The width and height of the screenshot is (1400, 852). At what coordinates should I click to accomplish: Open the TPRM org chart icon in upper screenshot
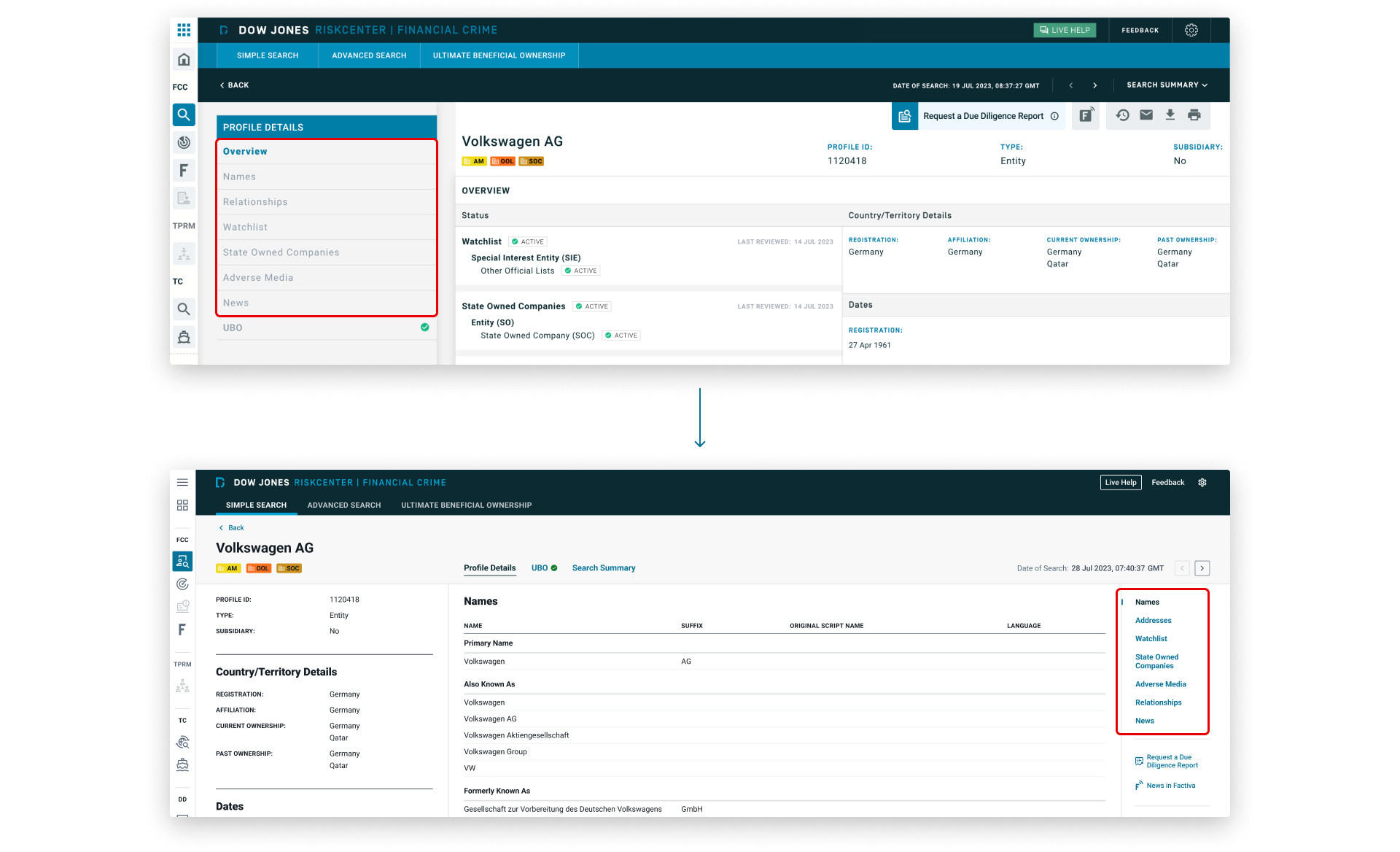(x=184, y=254)
